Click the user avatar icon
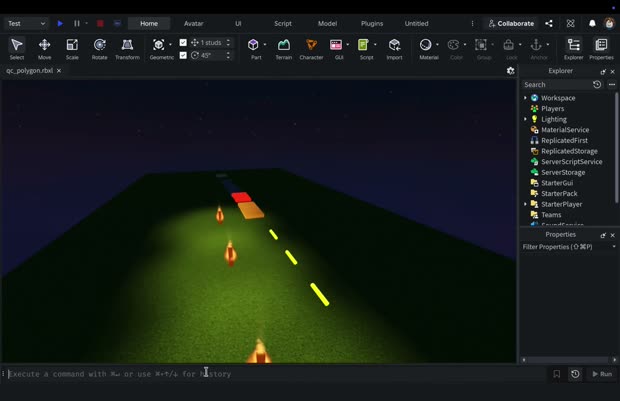Image resolution: width=620 pixels, height=401 pixels. [x=609, y=23]
